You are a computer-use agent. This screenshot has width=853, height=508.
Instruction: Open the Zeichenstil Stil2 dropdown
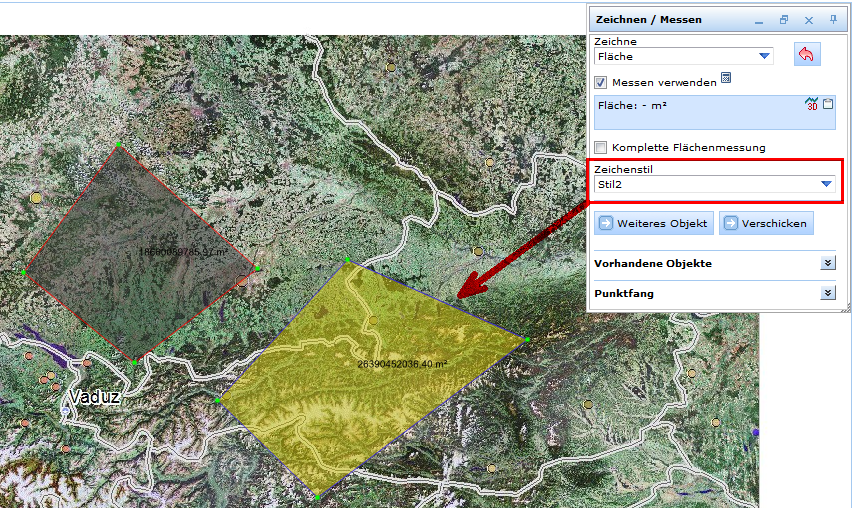[x=826, y=184]
